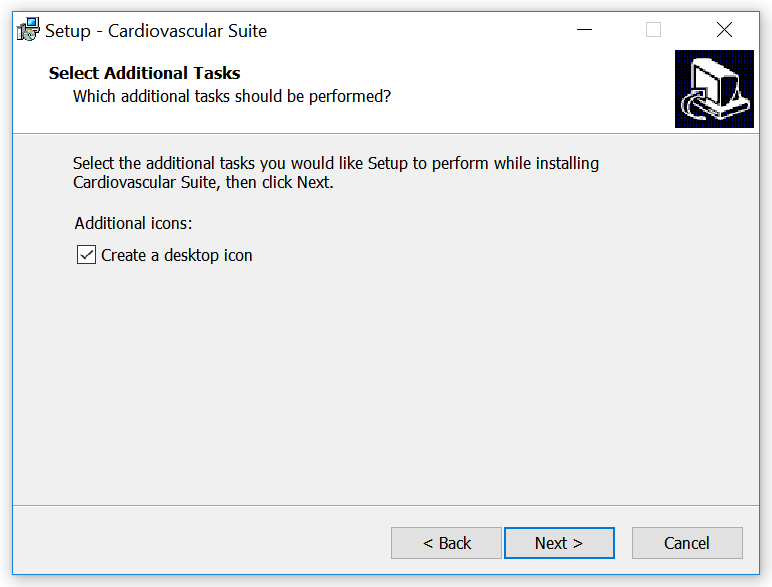
Task: Click the "Select Additional Tasks" heading
Action: click(x=144, y=73)
